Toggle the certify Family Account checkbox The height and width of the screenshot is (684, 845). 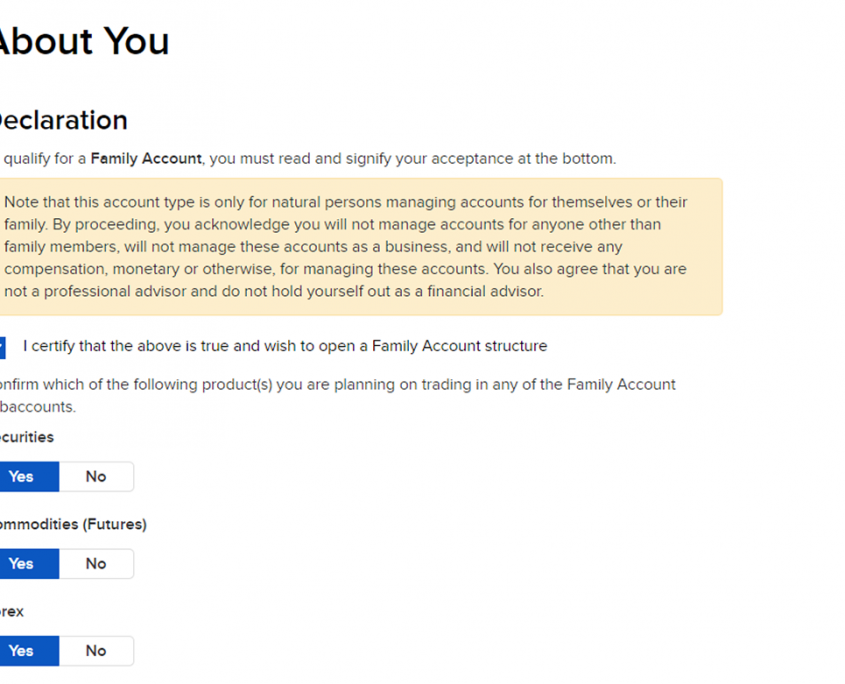point(2,347)
